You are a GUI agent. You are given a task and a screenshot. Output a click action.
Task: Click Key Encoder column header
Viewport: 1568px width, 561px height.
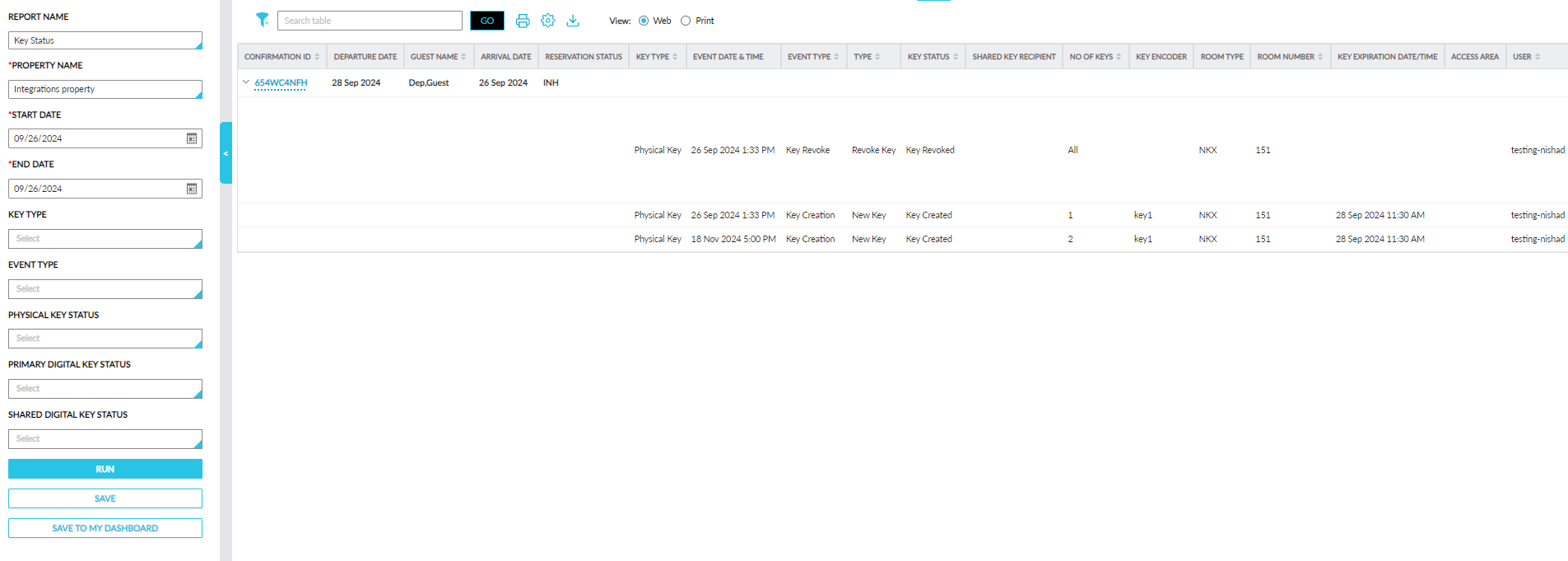pos(1161,57)
